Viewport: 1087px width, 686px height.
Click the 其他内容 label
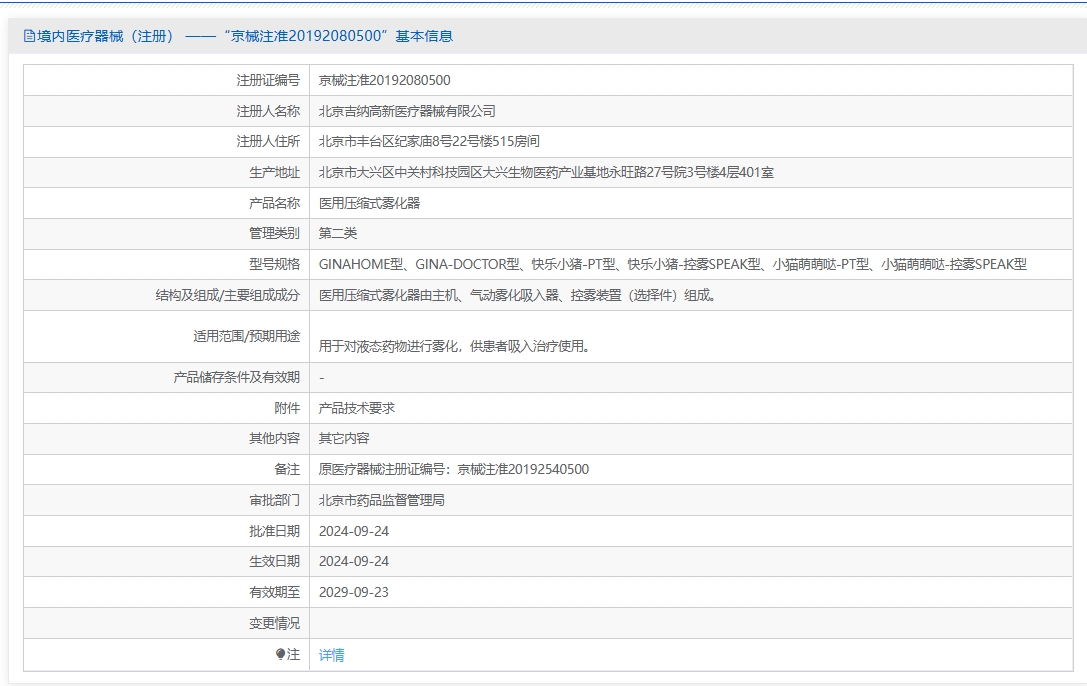coord(275,439)
